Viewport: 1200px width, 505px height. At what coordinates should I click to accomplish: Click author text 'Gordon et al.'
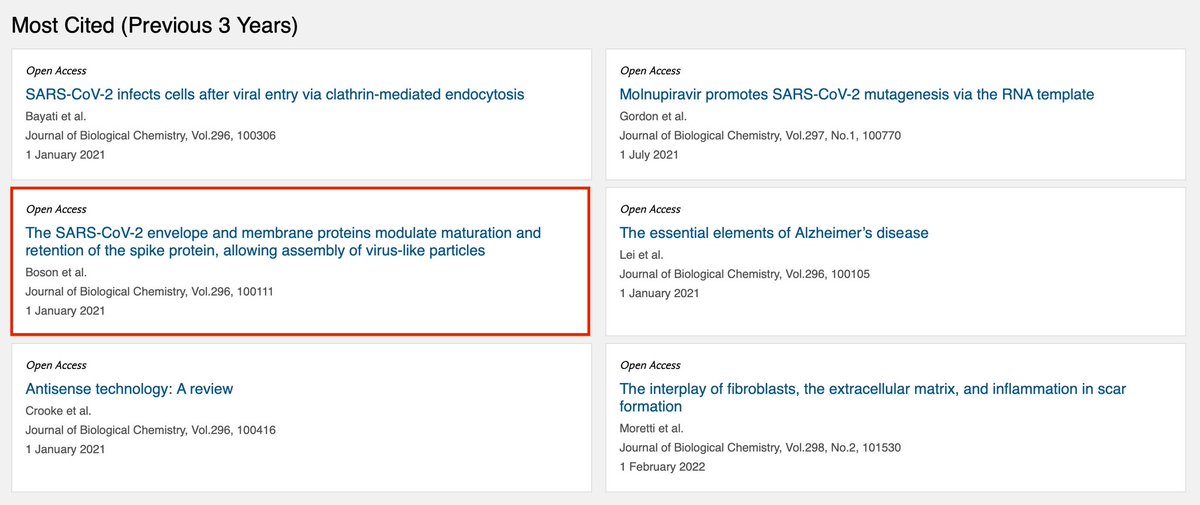pos(652,116)
